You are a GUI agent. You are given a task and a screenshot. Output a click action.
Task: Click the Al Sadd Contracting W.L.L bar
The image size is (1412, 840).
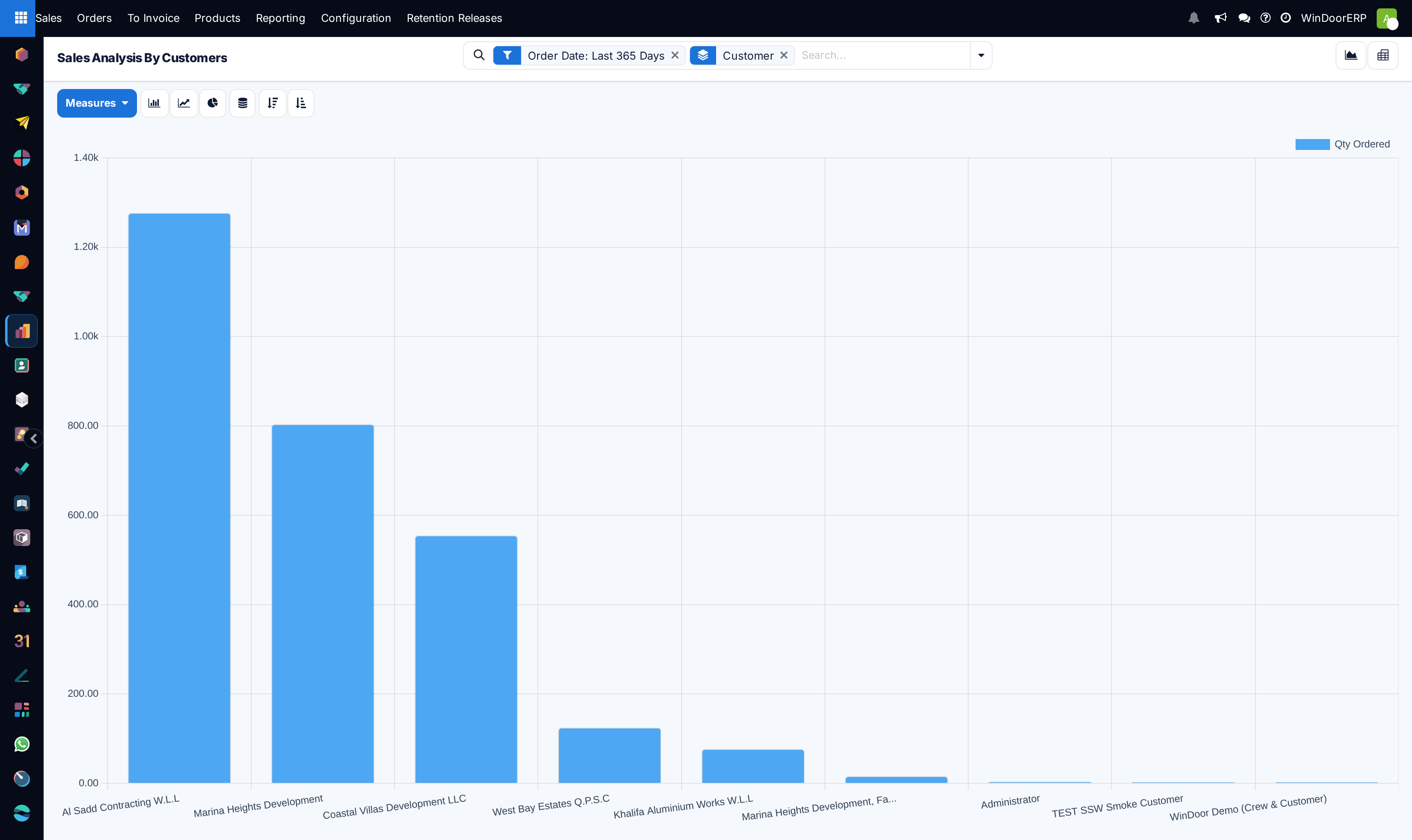(x=179, y=498)
